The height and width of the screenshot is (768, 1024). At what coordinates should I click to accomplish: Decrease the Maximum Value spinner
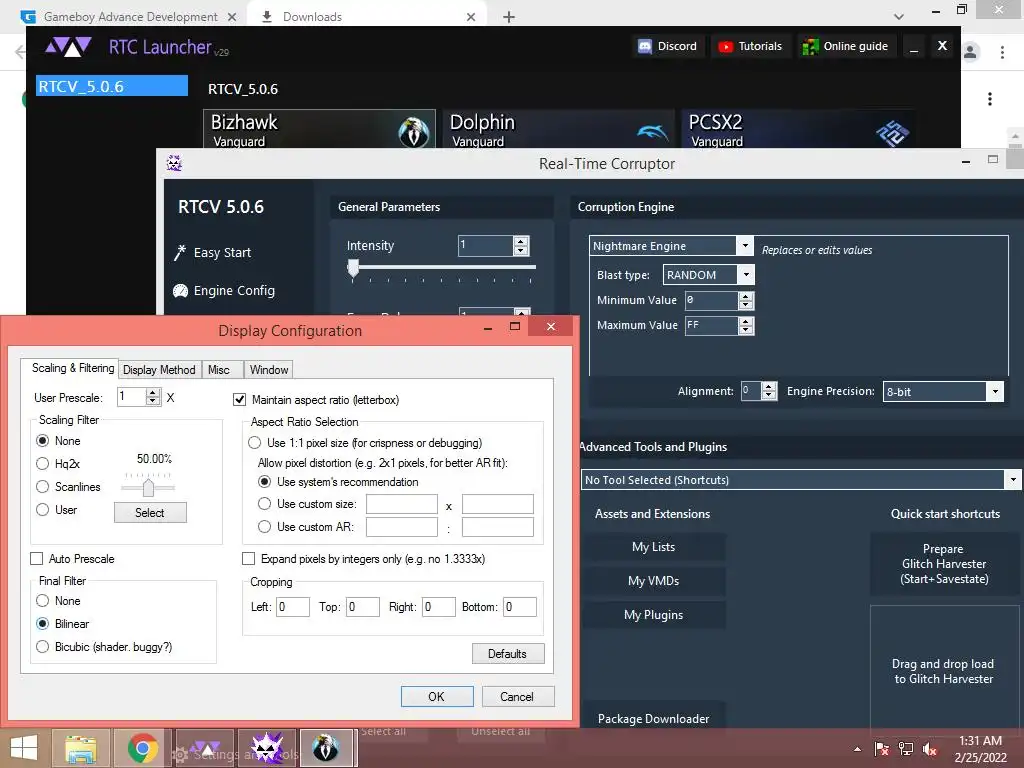[746, 330]
